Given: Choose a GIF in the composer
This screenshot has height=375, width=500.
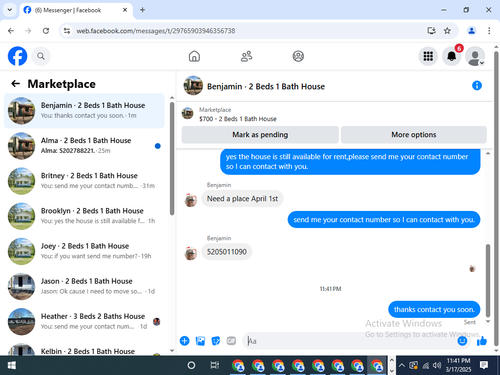Looking at the screenshot, I should tap(231, 341).
